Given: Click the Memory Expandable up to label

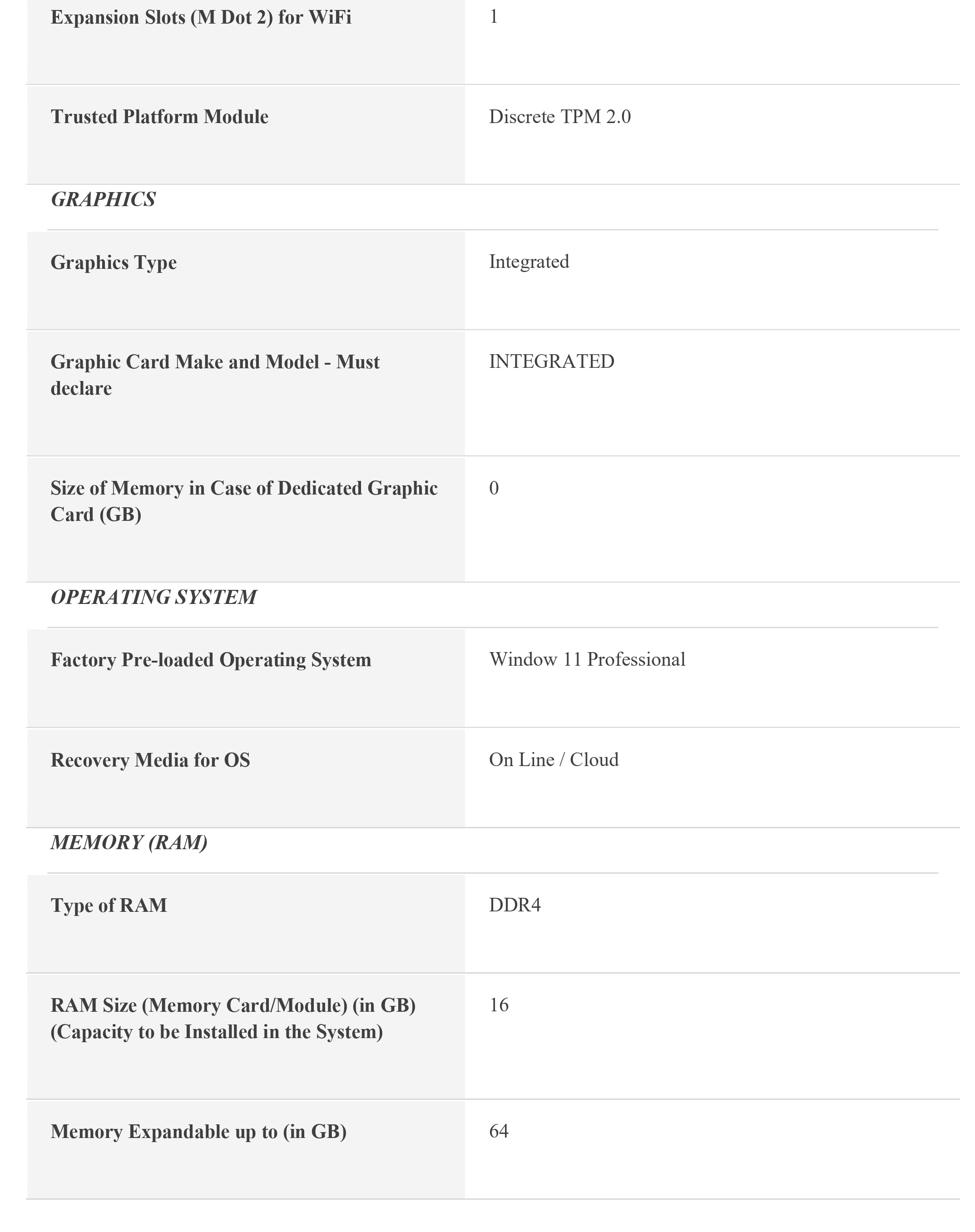Looking at the screenshot, I should point(198,1132).
